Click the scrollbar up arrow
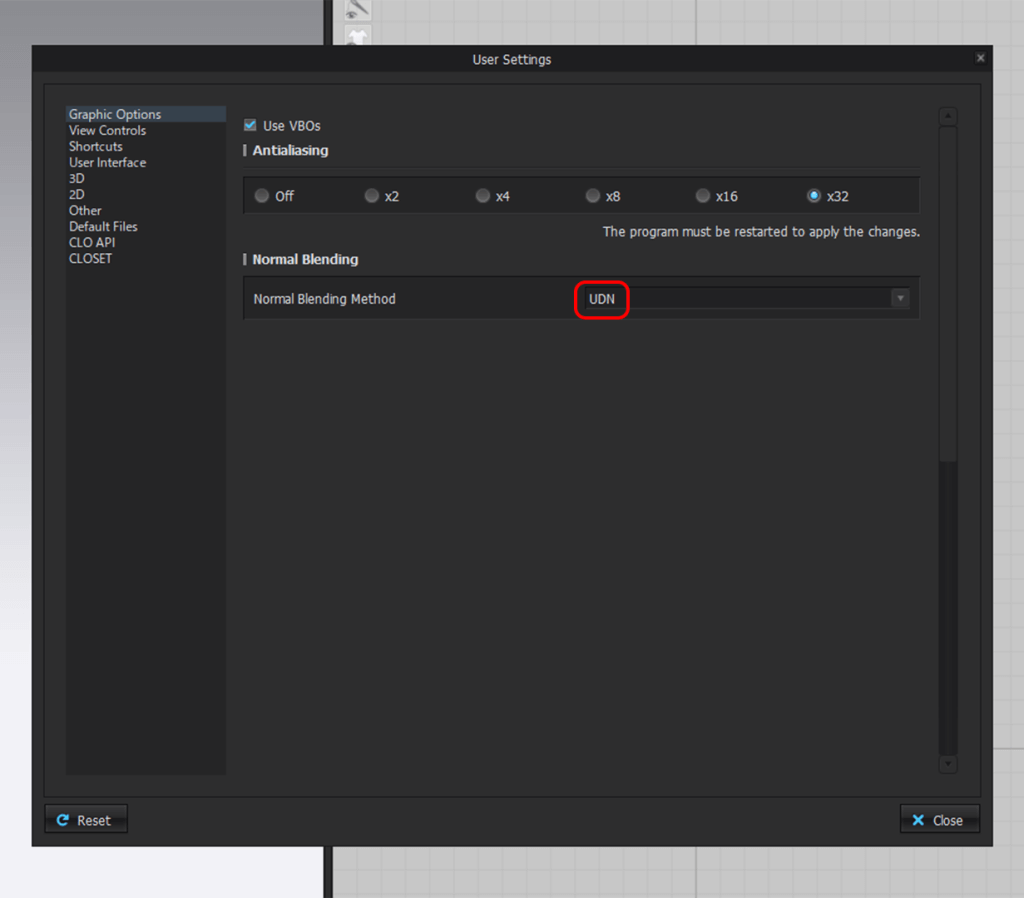 coord(947,114)
